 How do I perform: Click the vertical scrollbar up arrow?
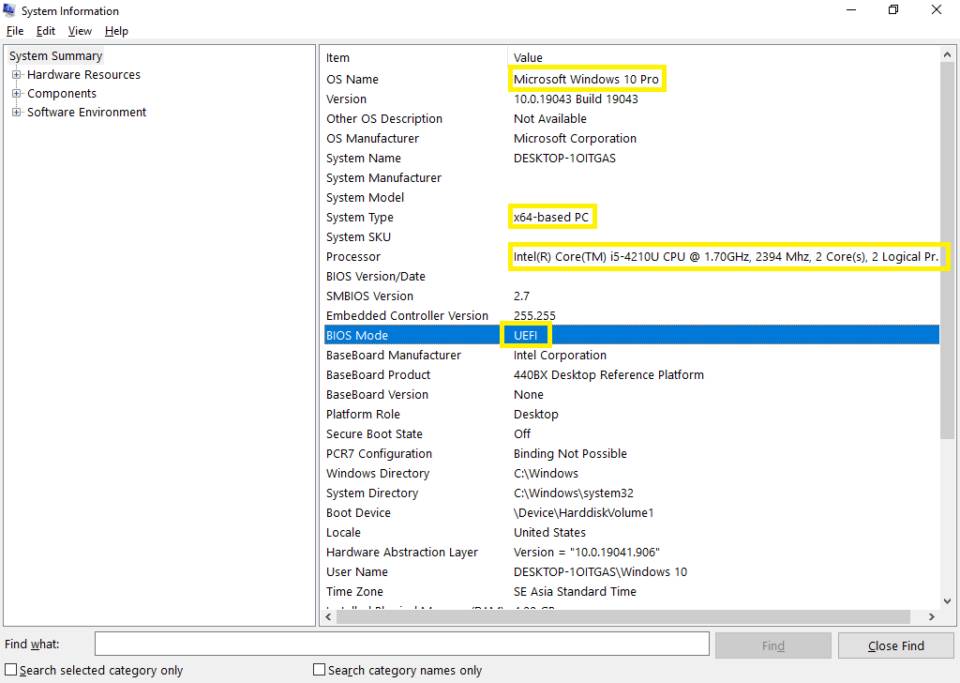(947, 54)
